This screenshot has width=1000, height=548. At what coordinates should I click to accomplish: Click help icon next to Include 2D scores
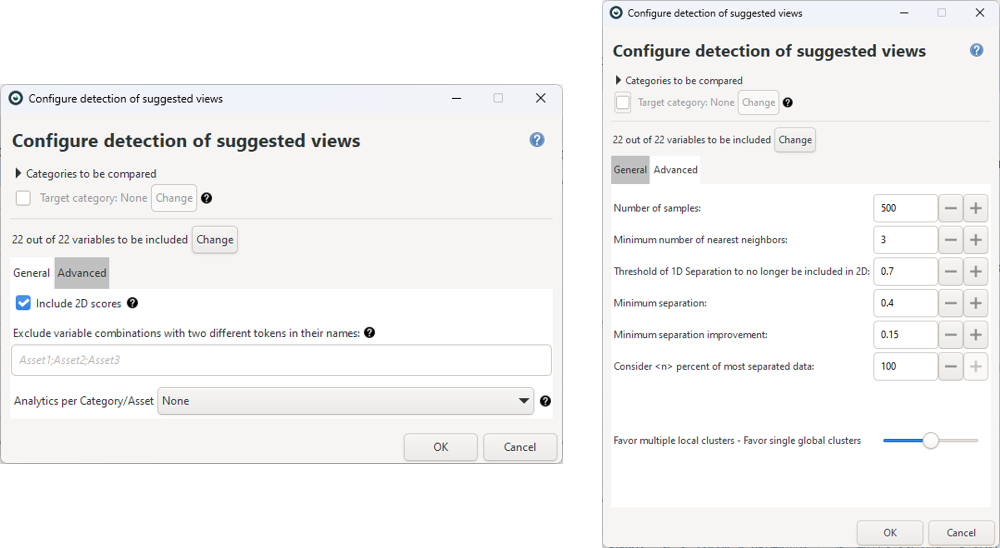132,303
